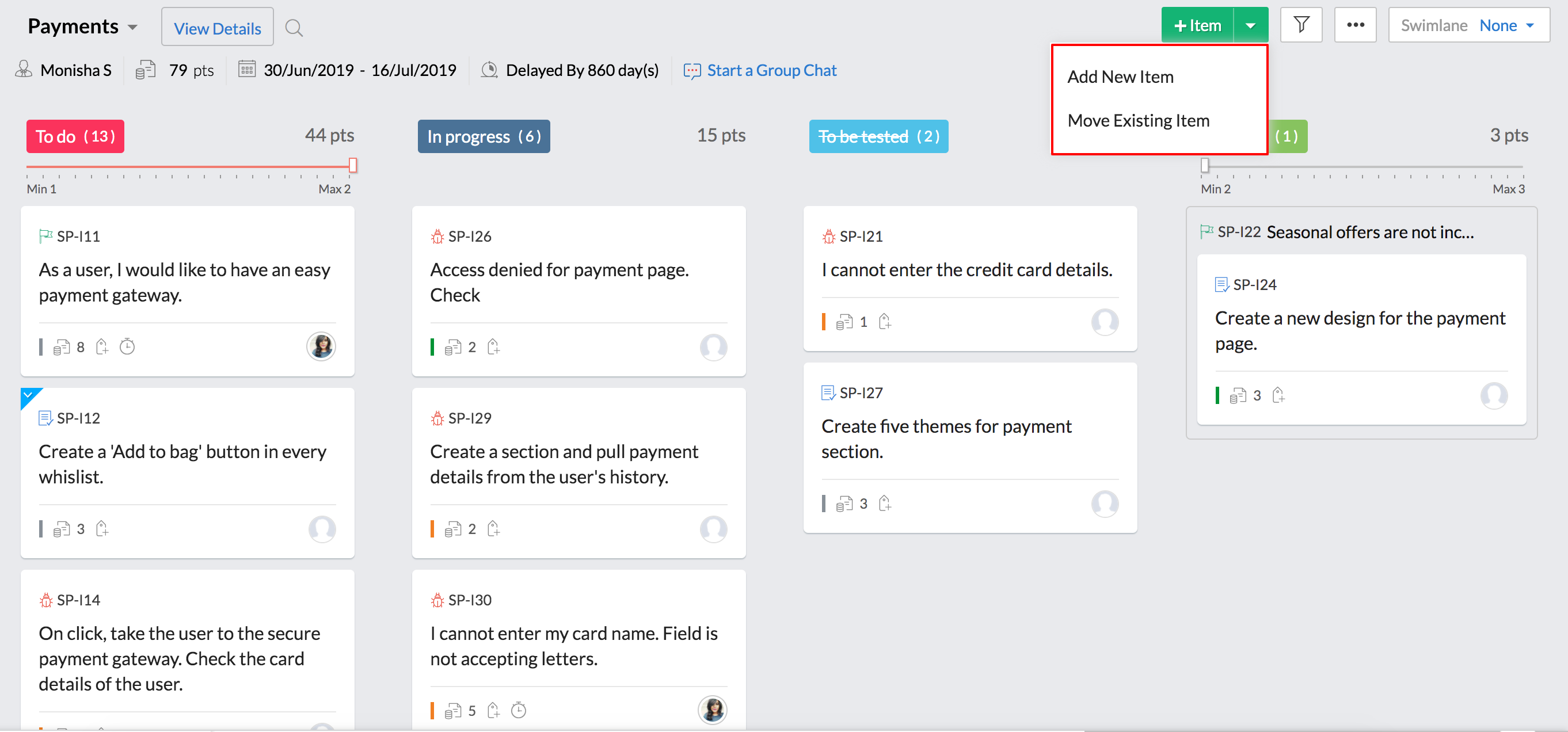1568x732 pixels.
Task: Click the bug icon beside SP-I21
Action: tap(828, 236)
